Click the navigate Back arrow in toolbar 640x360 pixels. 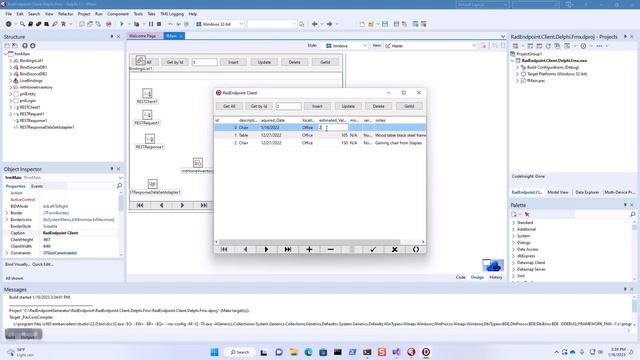315,24
